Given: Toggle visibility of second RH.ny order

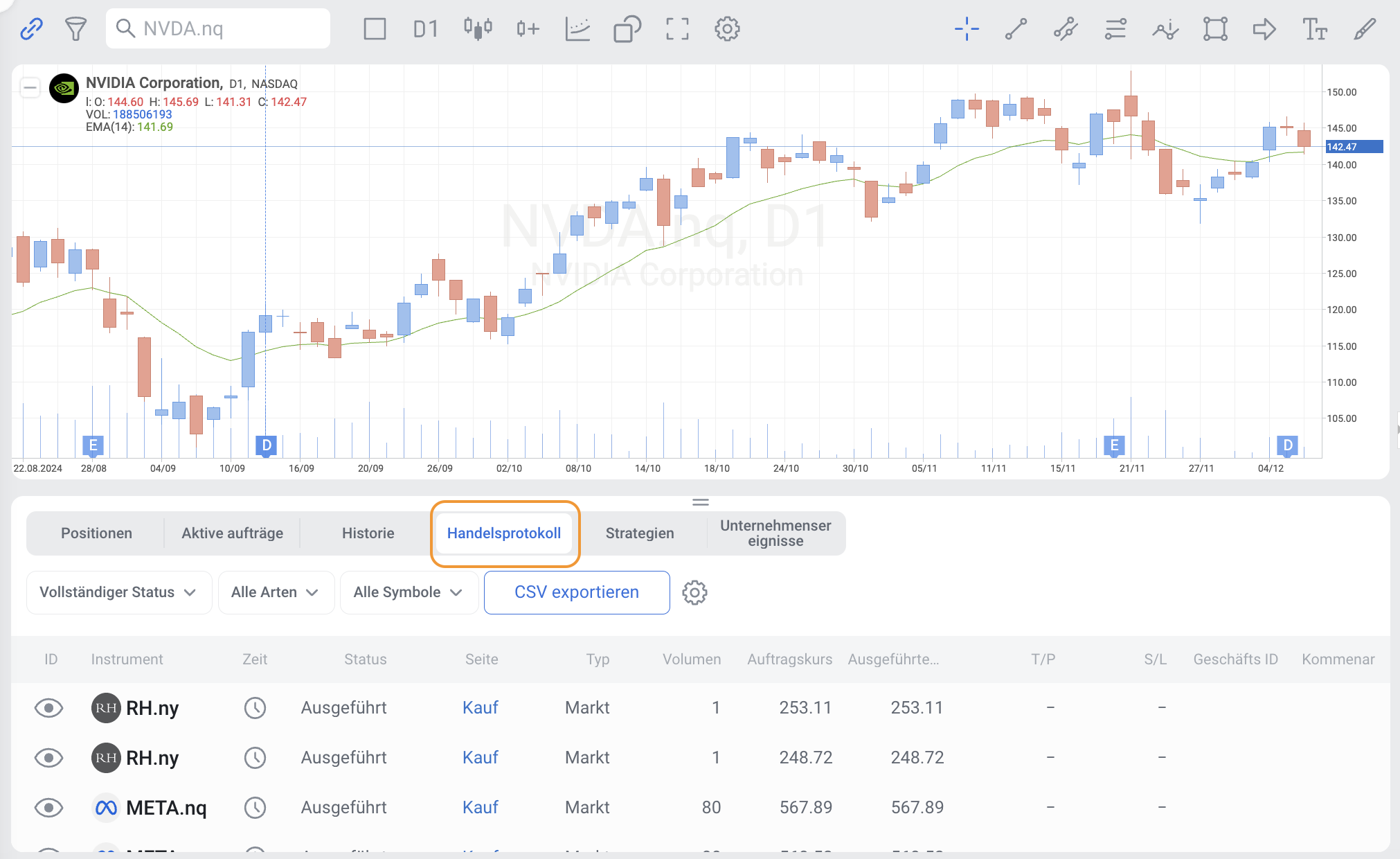Looking at the screenshot, I should point(48,757).
